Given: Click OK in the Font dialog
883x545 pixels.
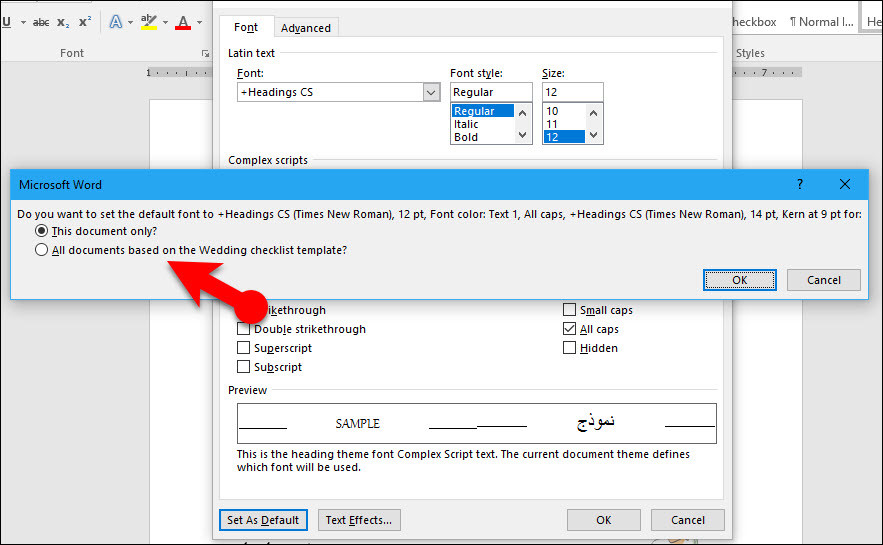Looking at the screenshot, I should [x=604, y=520].
